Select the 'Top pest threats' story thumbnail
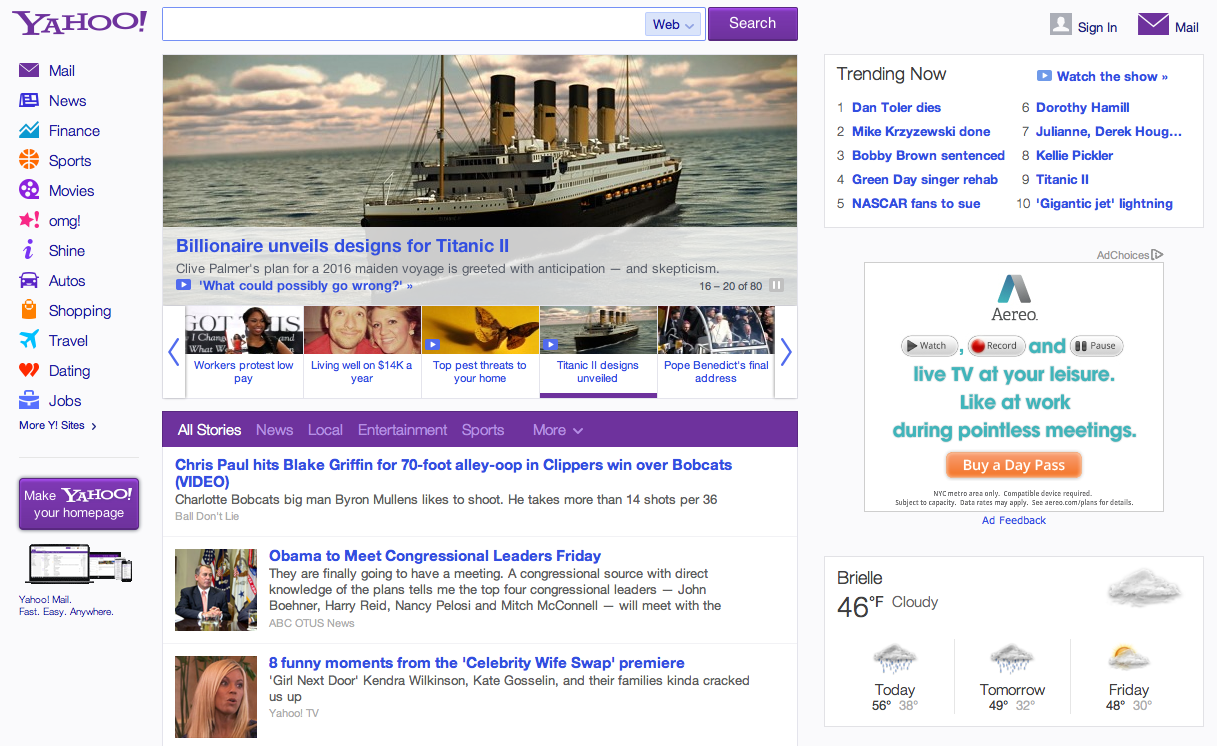 [480, 332]
